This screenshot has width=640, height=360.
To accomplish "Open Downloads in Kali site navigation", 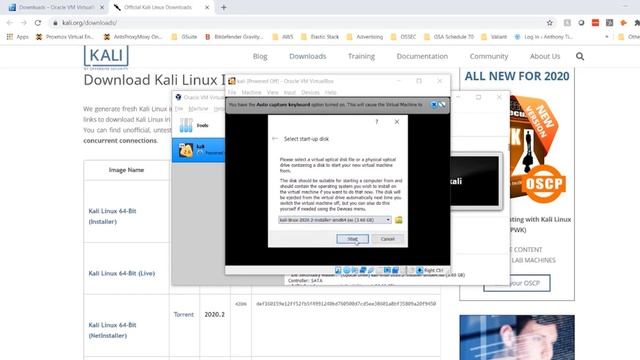I will (x=308, y=56).
